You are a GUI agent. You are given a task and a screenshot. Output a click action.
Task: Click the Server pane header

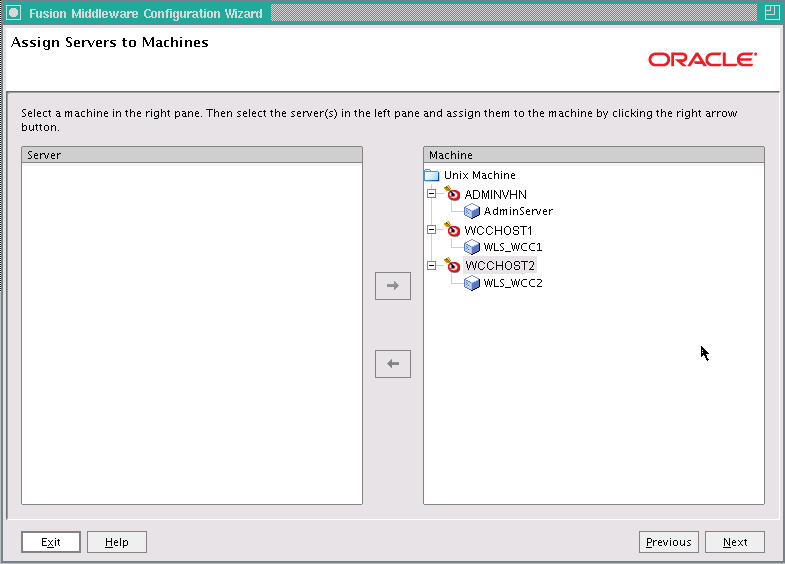coord(192,155)
